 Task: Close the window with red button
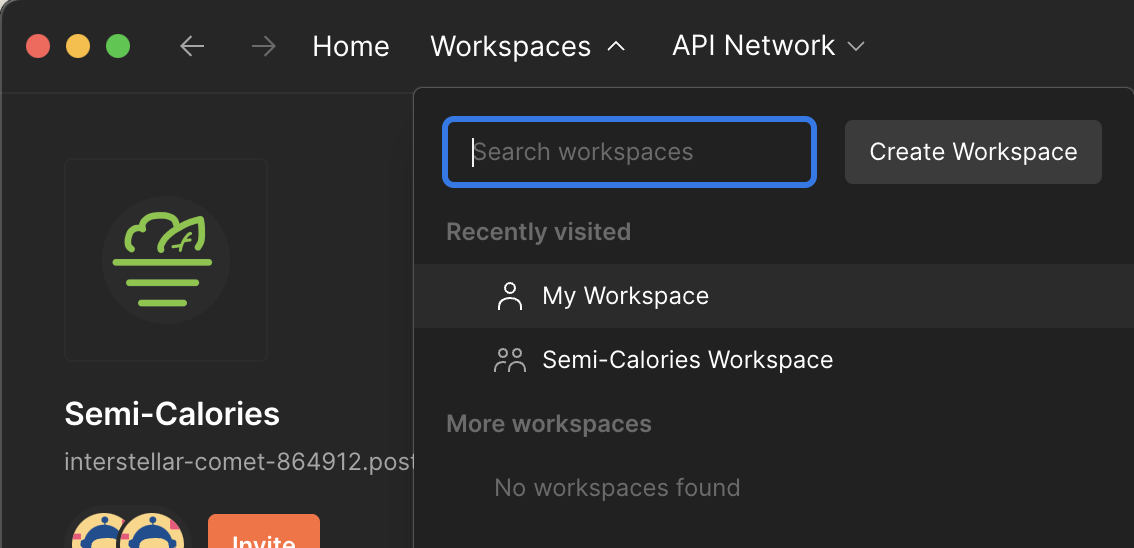pyautogui.click(x=38, y=46)
